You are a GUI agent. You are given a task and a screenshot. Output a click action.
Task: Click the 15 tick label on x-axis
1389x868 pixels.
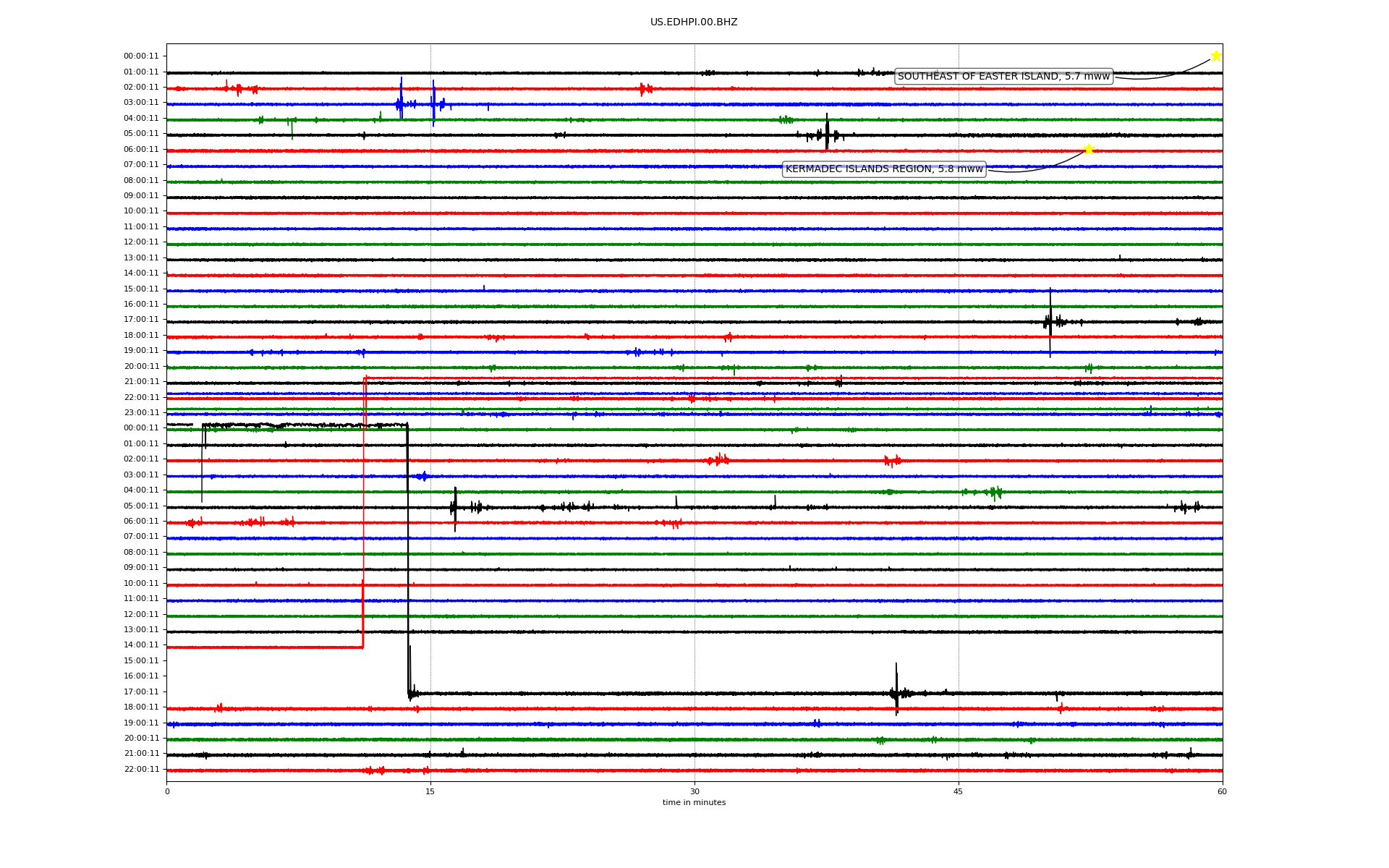click(x=430, y=791)
